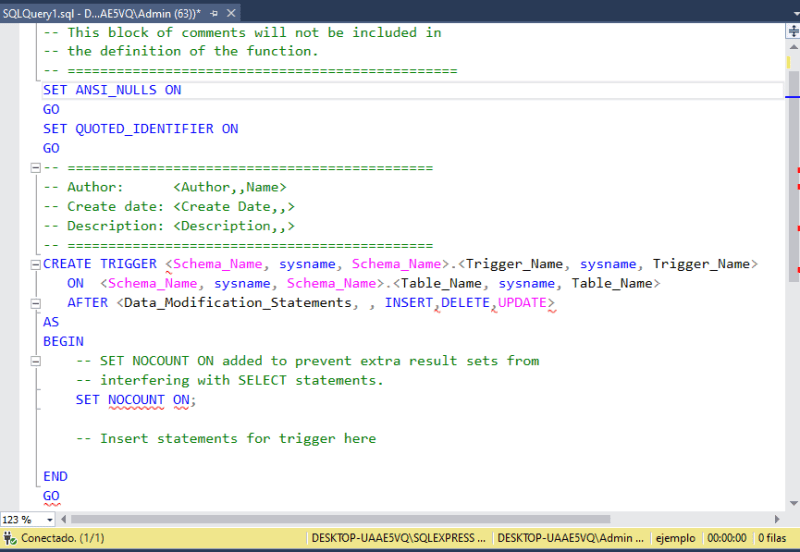Click the ejemplo database status entry
Screen dimensions: 800x552
point(676,538)
